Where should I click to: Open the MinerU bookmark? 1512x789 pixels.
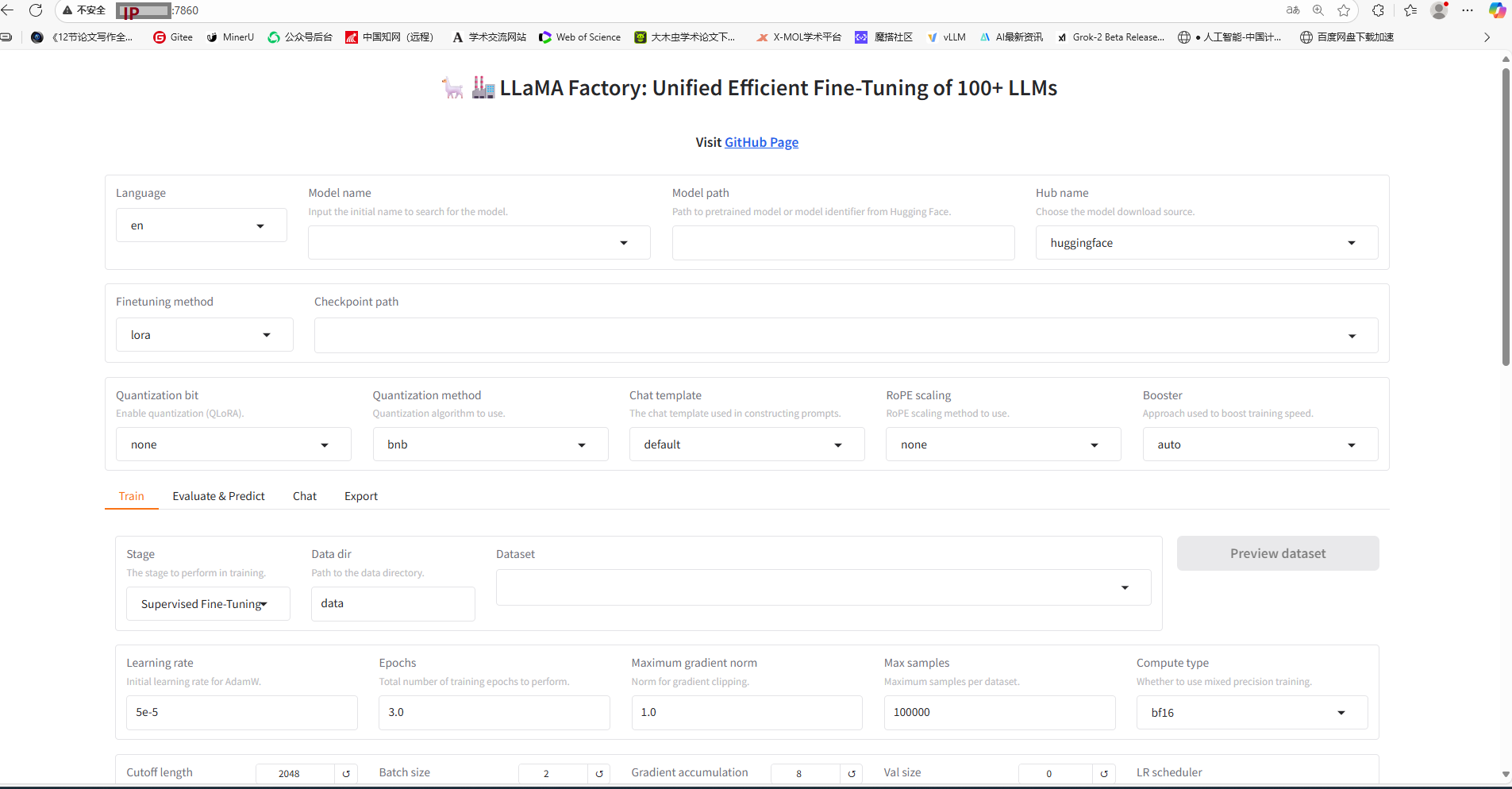tap(230, 37)
